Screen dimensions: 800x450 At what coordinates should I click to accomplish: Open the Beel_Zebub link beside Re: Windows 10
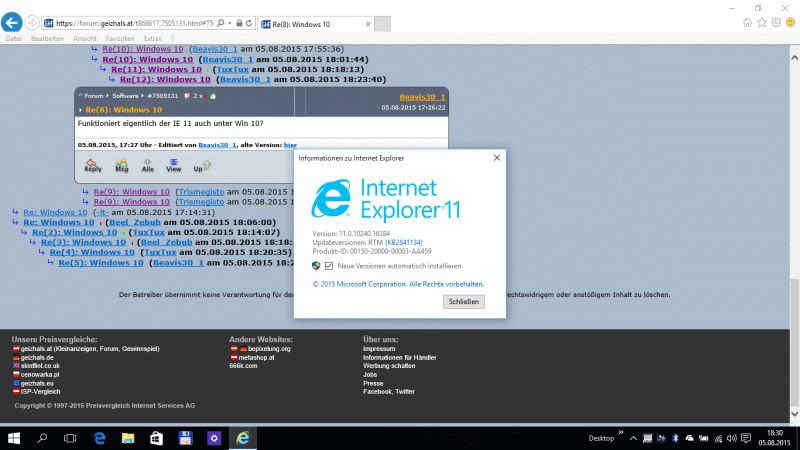click(135, 222)
